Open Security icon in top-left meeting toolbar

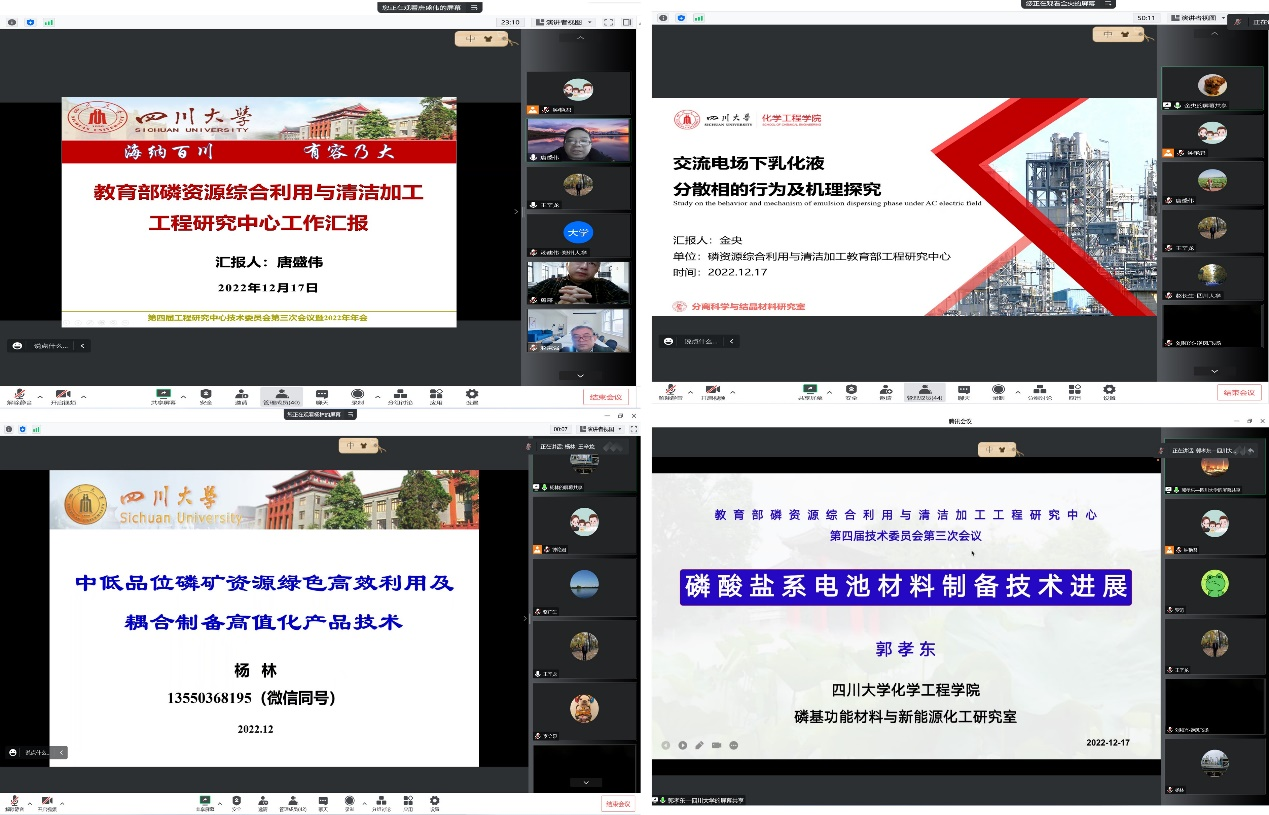[x=205, y=395]
